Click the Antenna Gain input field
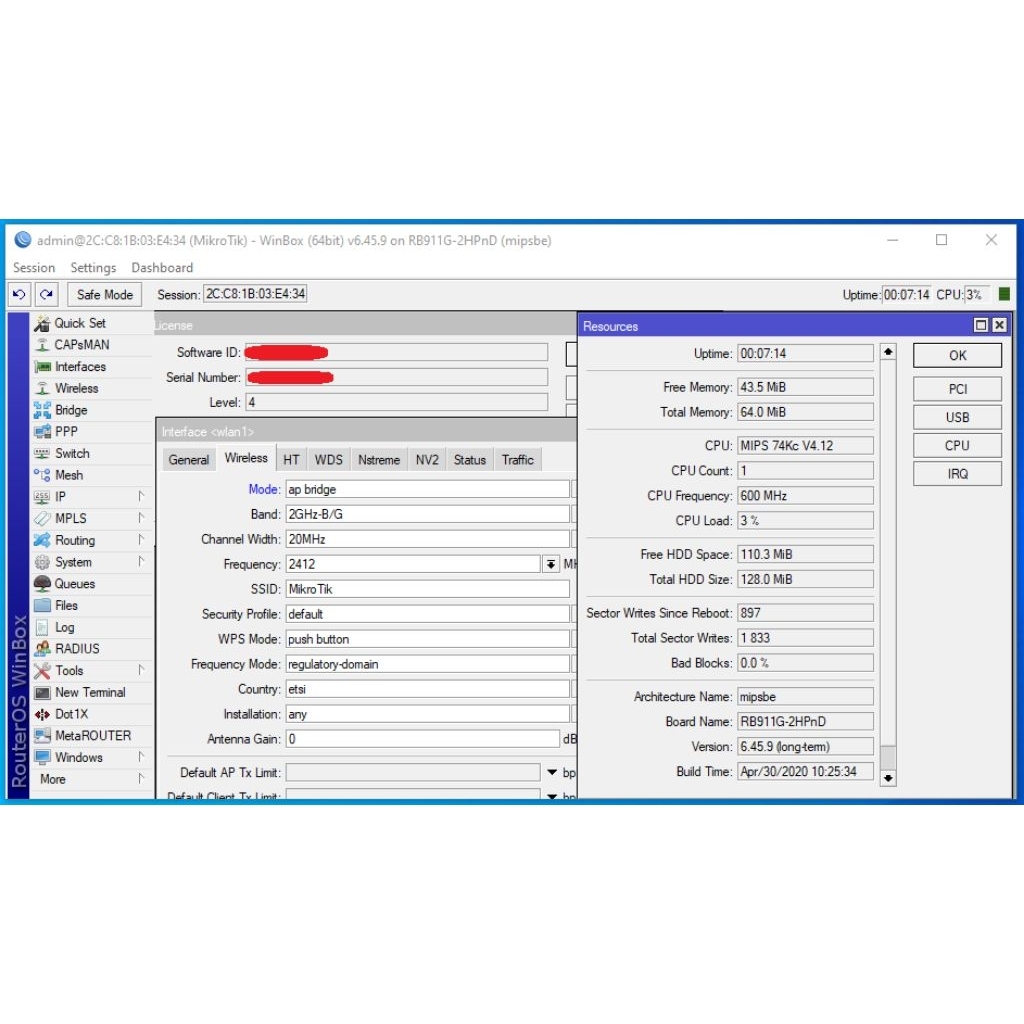This screenshot has width=1024, height=1024. pos(423,739)
